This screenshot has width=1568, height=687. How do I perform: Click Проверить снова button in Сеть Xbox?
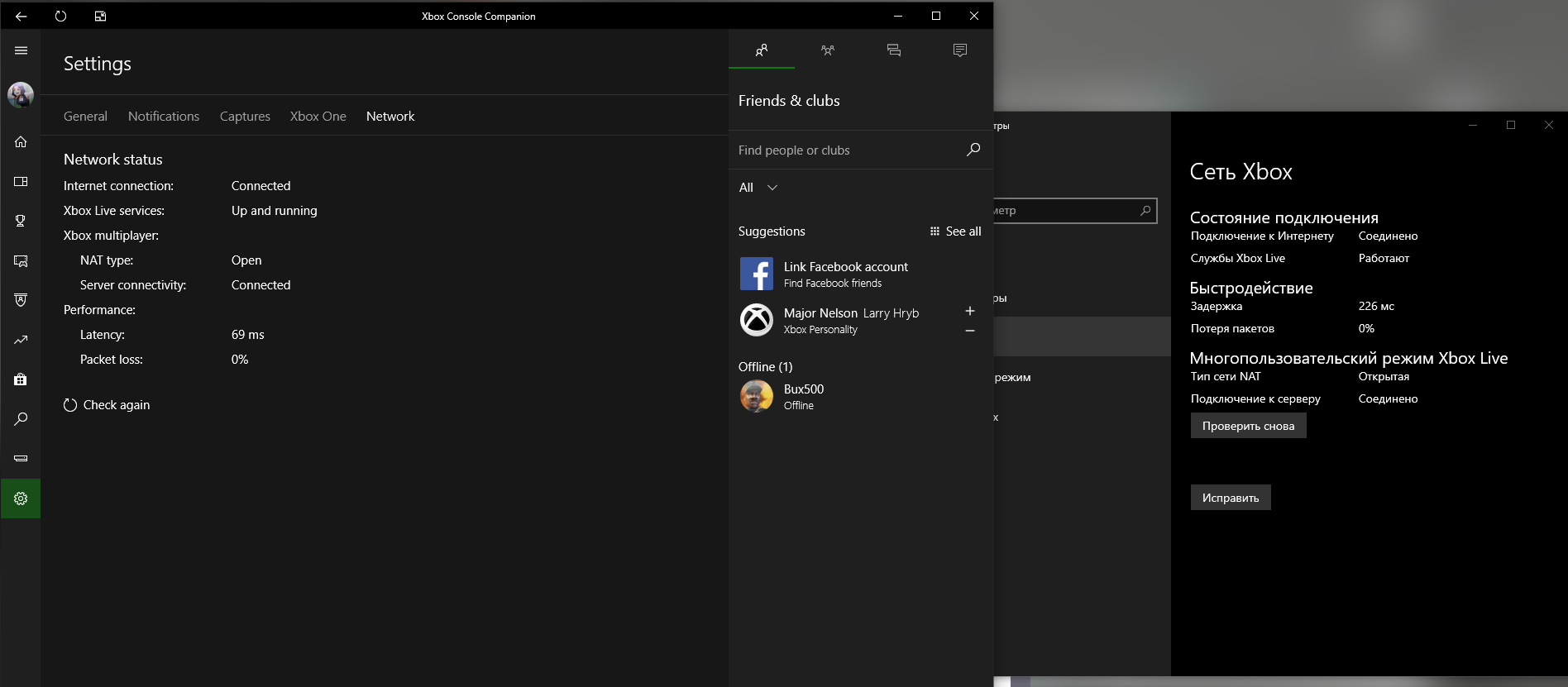(1248, 426)
